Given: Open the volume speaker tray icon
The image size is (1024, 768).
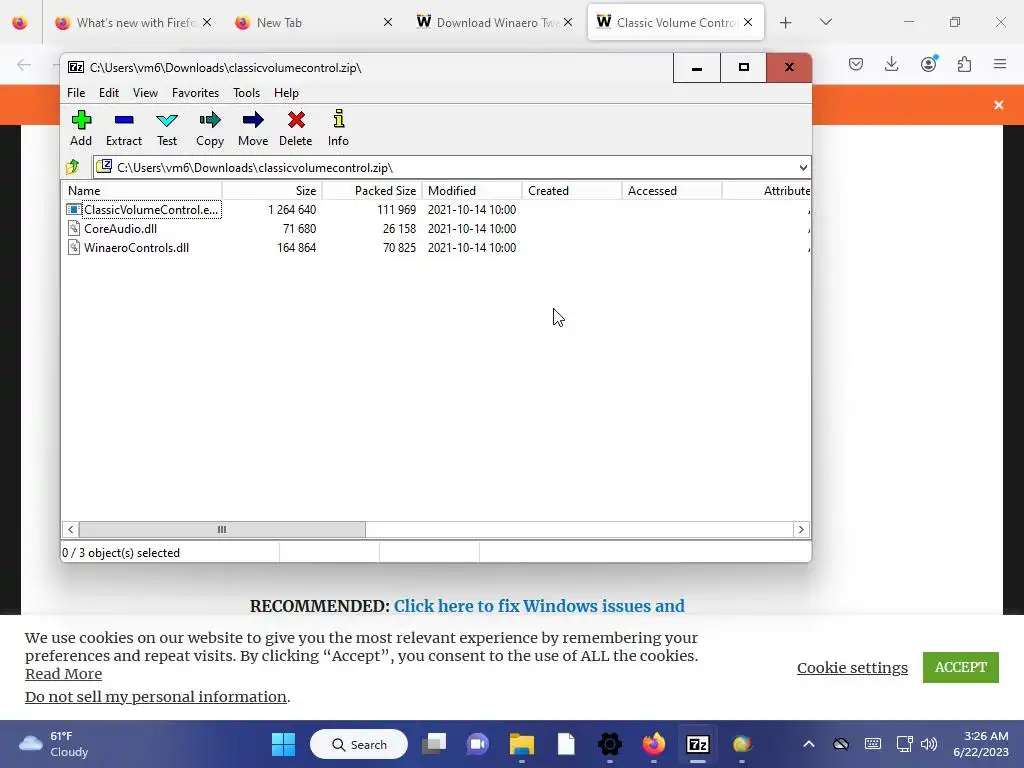Looking at the screenshot, I should coord(929,744).
